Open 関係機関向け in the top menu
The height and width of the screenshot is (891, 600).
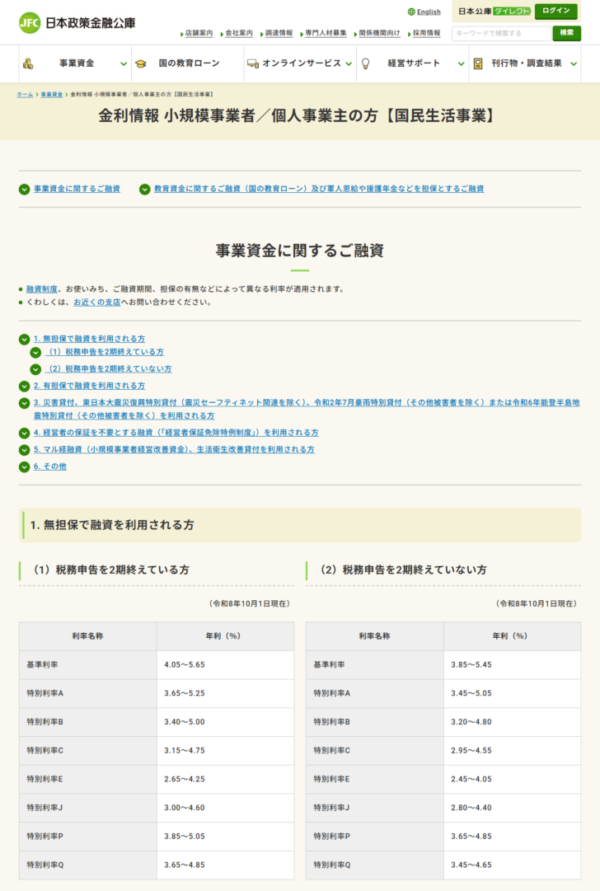[x=379, y=34]
